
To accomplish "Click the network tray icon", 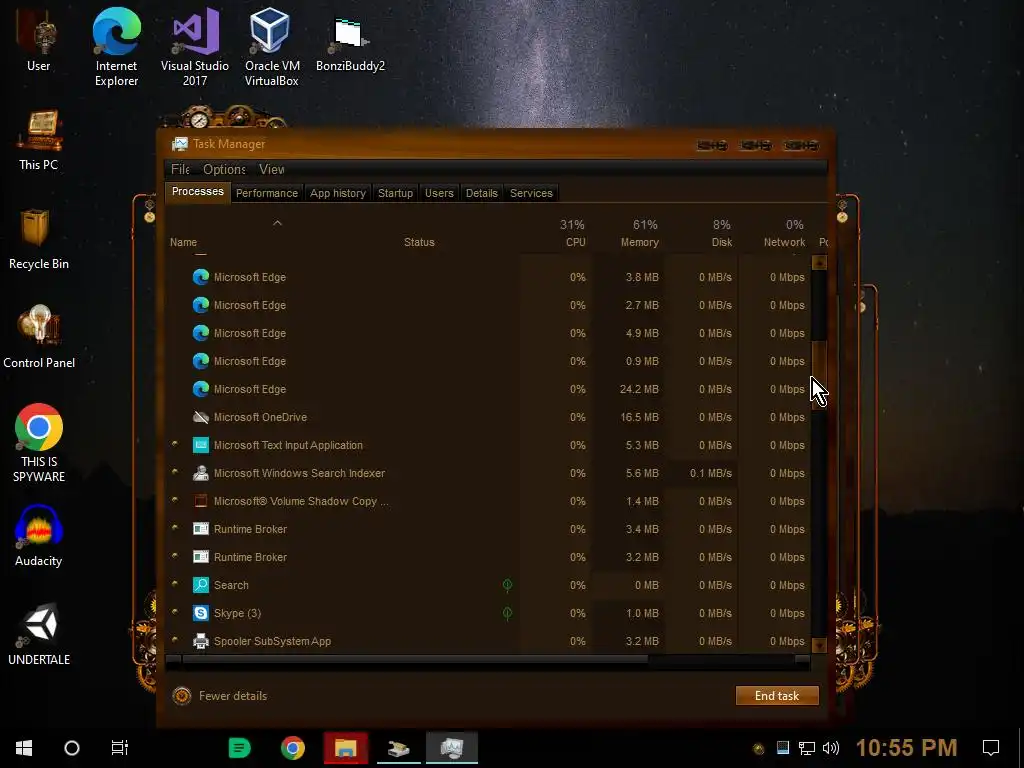I will click(x=807, y=748).
